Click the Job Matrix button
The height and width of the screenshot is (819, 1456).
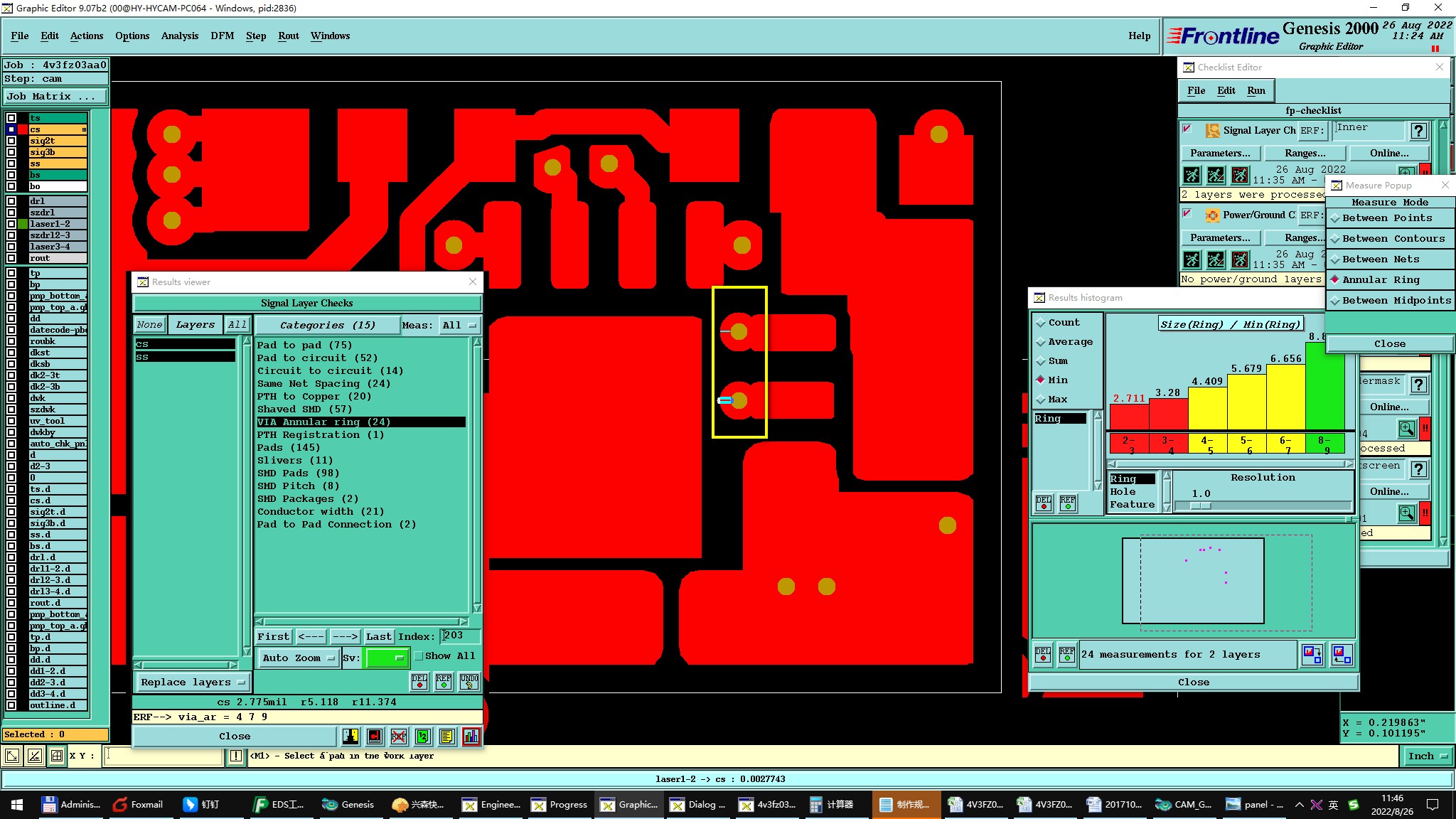55,96
